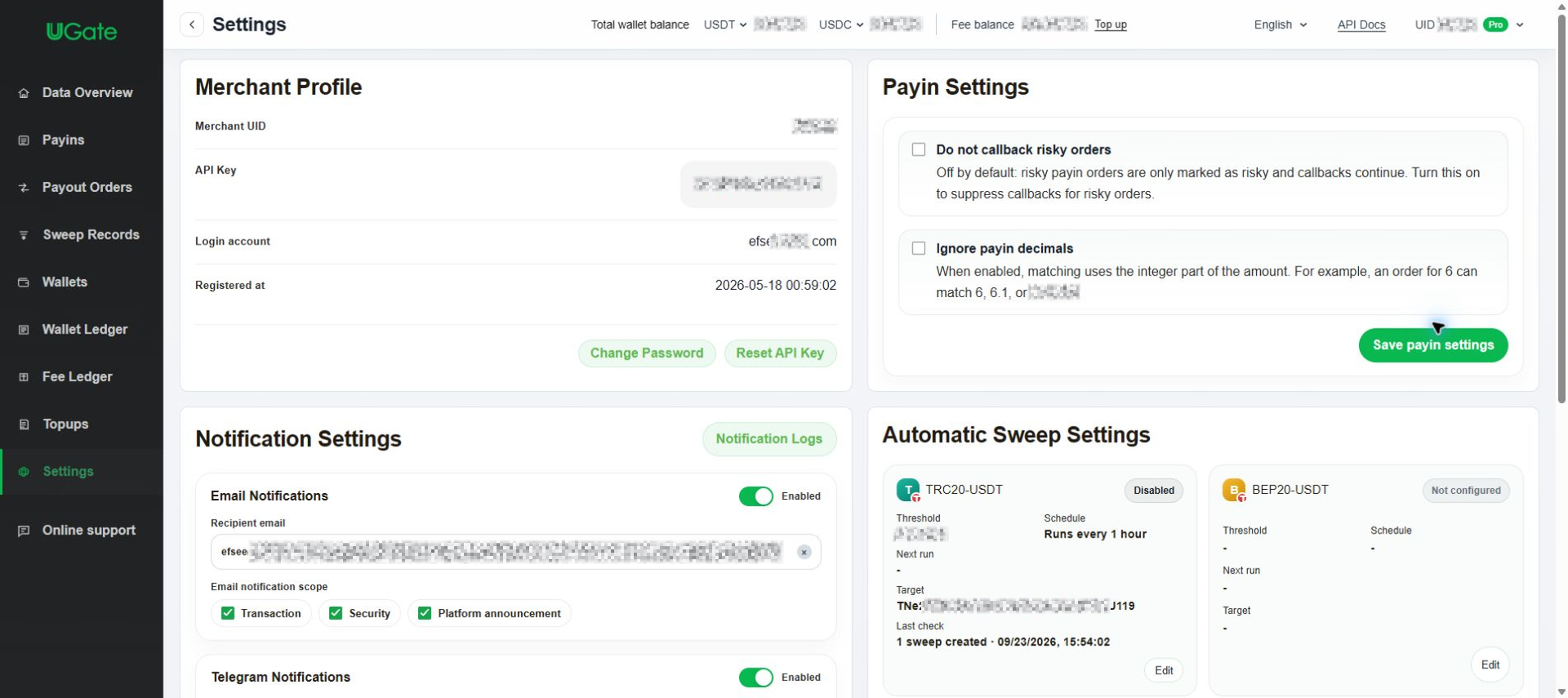Open Sweep Records page

coord(82,235)
